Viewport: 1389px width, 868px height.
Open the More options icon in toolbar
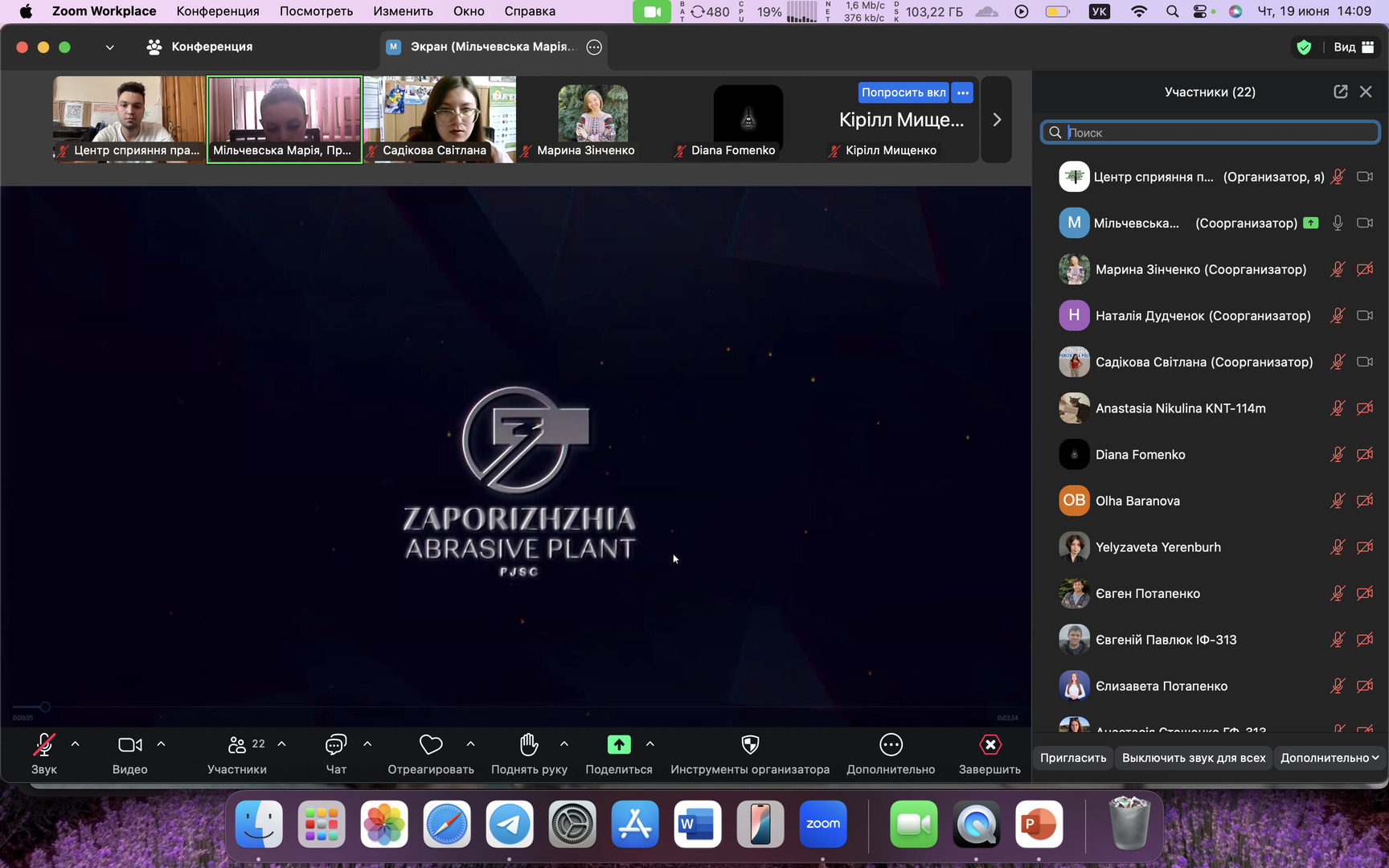click(x=891, y=746)
